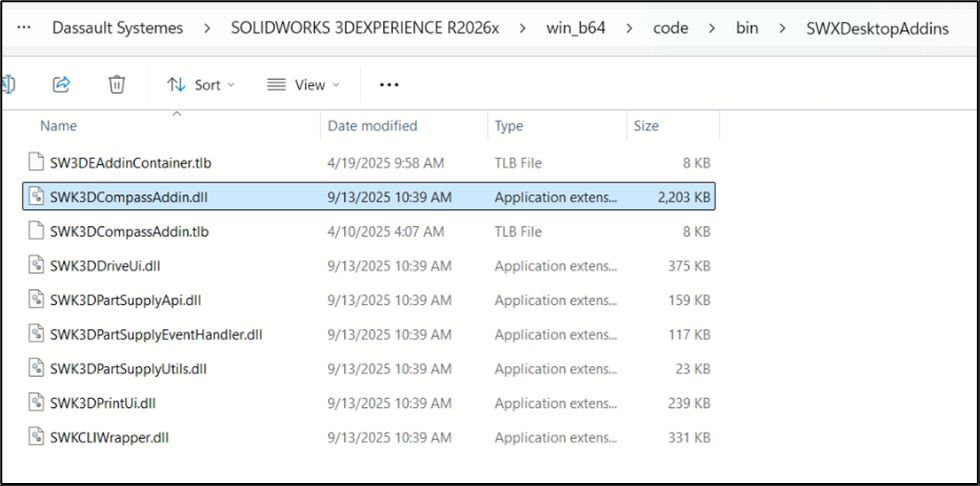Select file name SWK3DPartSupplyEventHandler.dll
The image size is (980, 486).
[156, 335]
